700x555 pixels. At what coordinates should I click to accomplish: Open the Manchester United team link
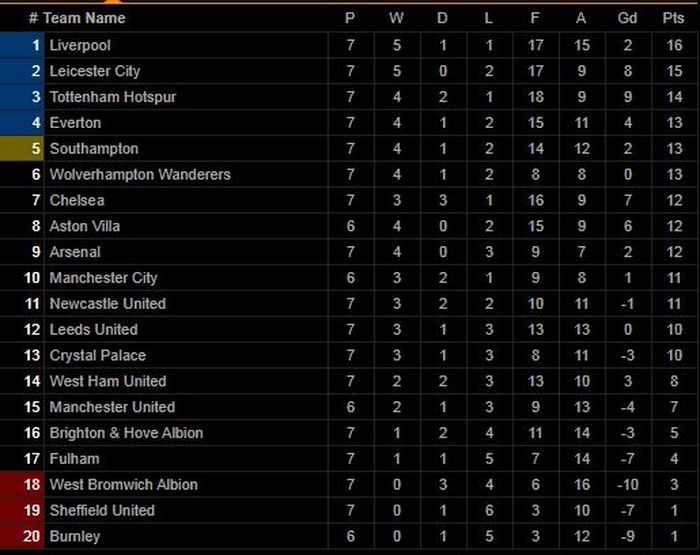(112, 407)
